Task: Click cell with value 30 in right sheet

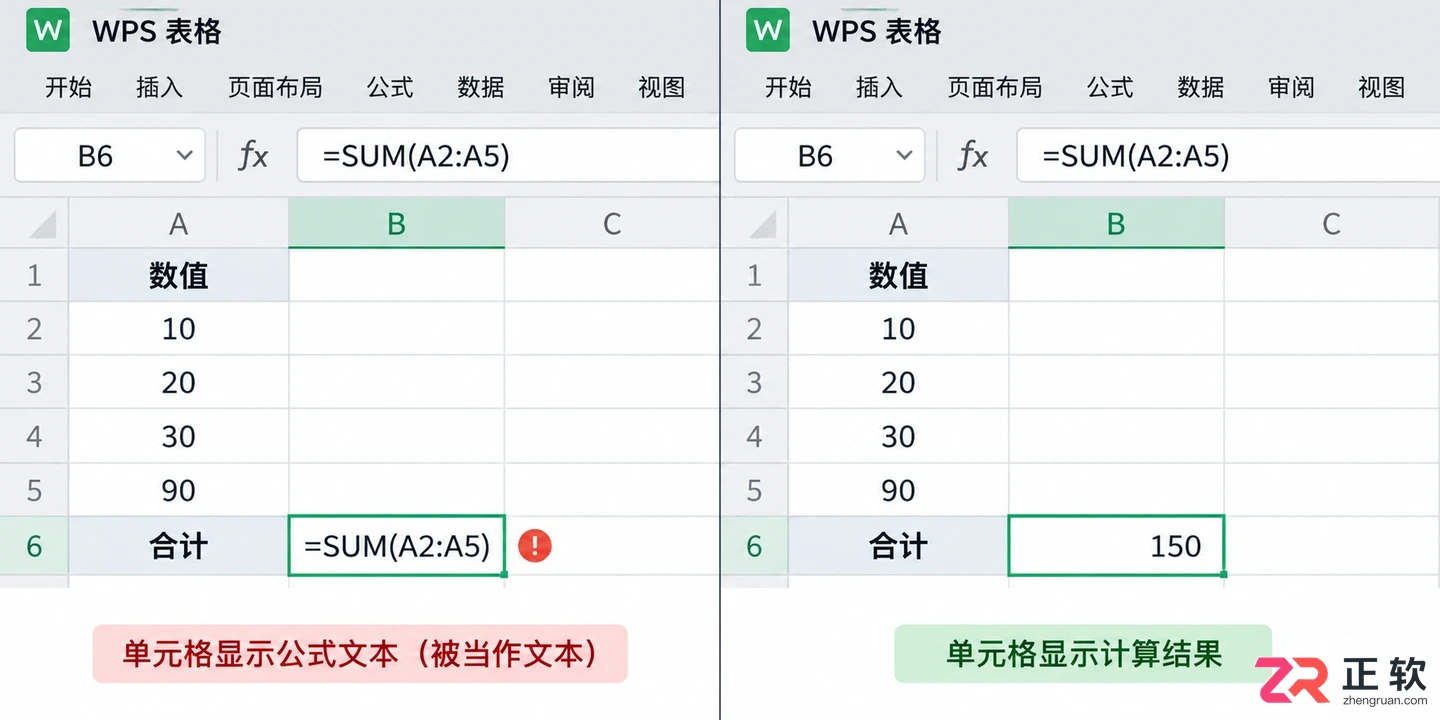Action: [899, 437]
